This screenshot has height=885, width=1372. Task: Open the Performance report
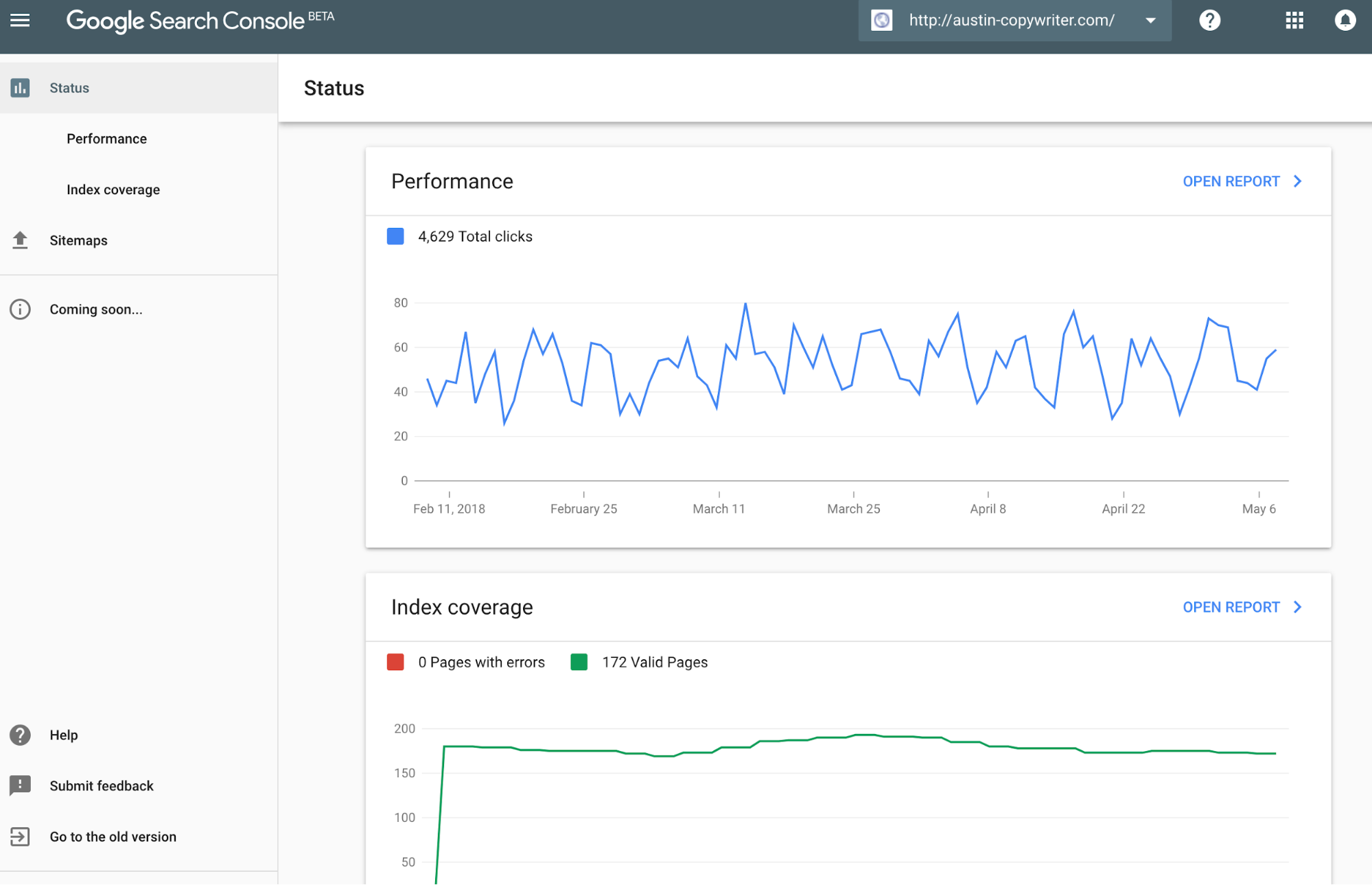pyautogui.click(x=1231, y=181)
